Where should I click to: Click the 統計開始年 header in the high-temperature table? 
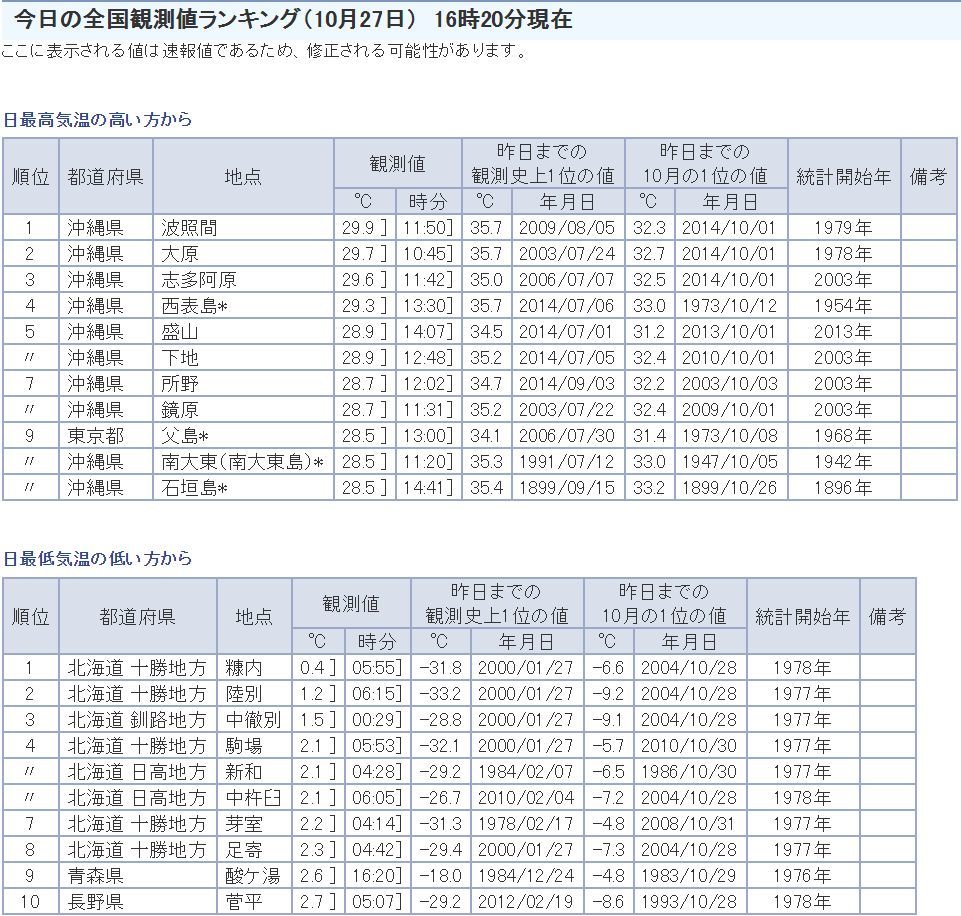pos(844,176)
